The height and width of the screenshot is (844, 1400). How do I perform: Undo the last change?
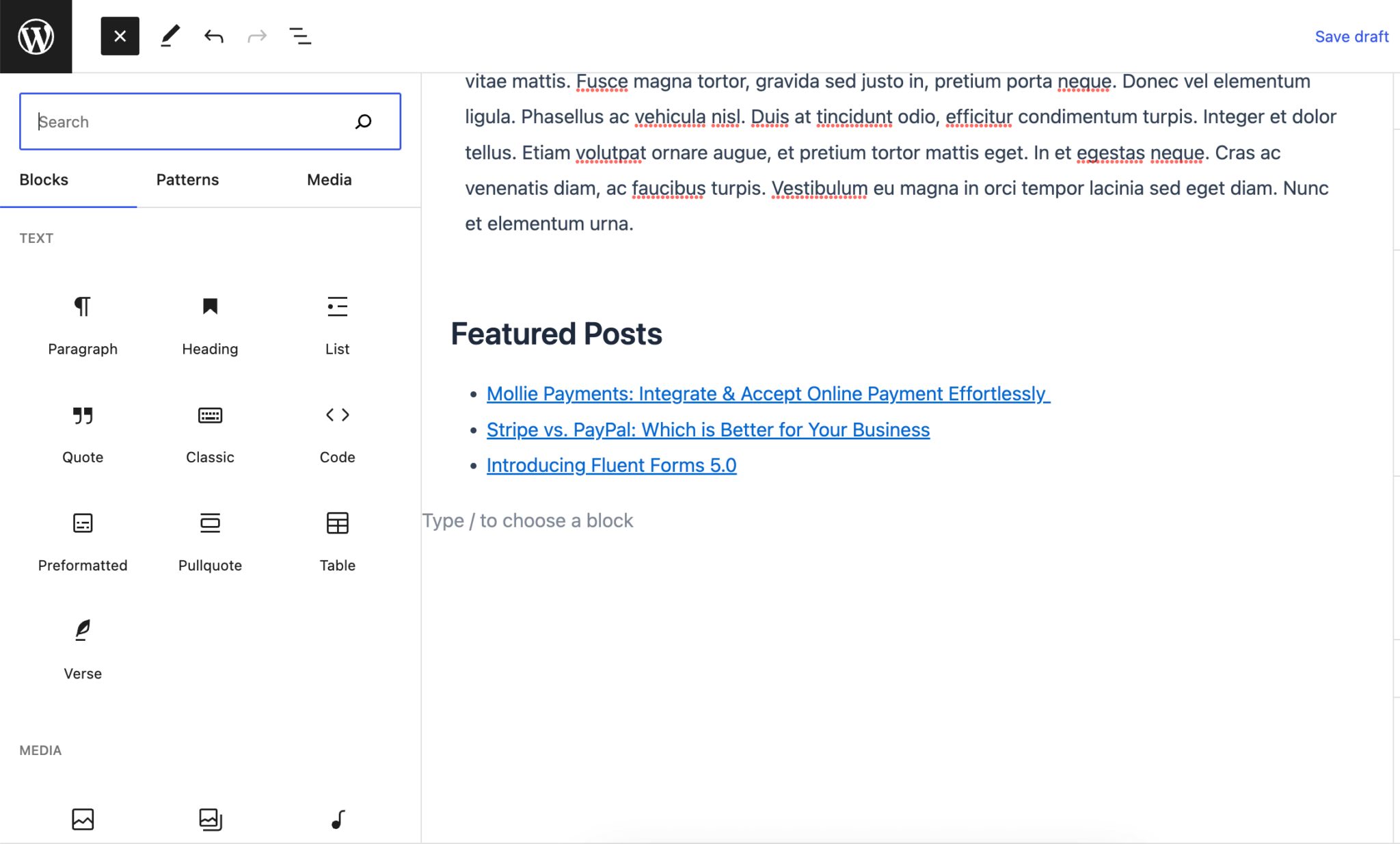pyautogui.click(x=213, y=36)
